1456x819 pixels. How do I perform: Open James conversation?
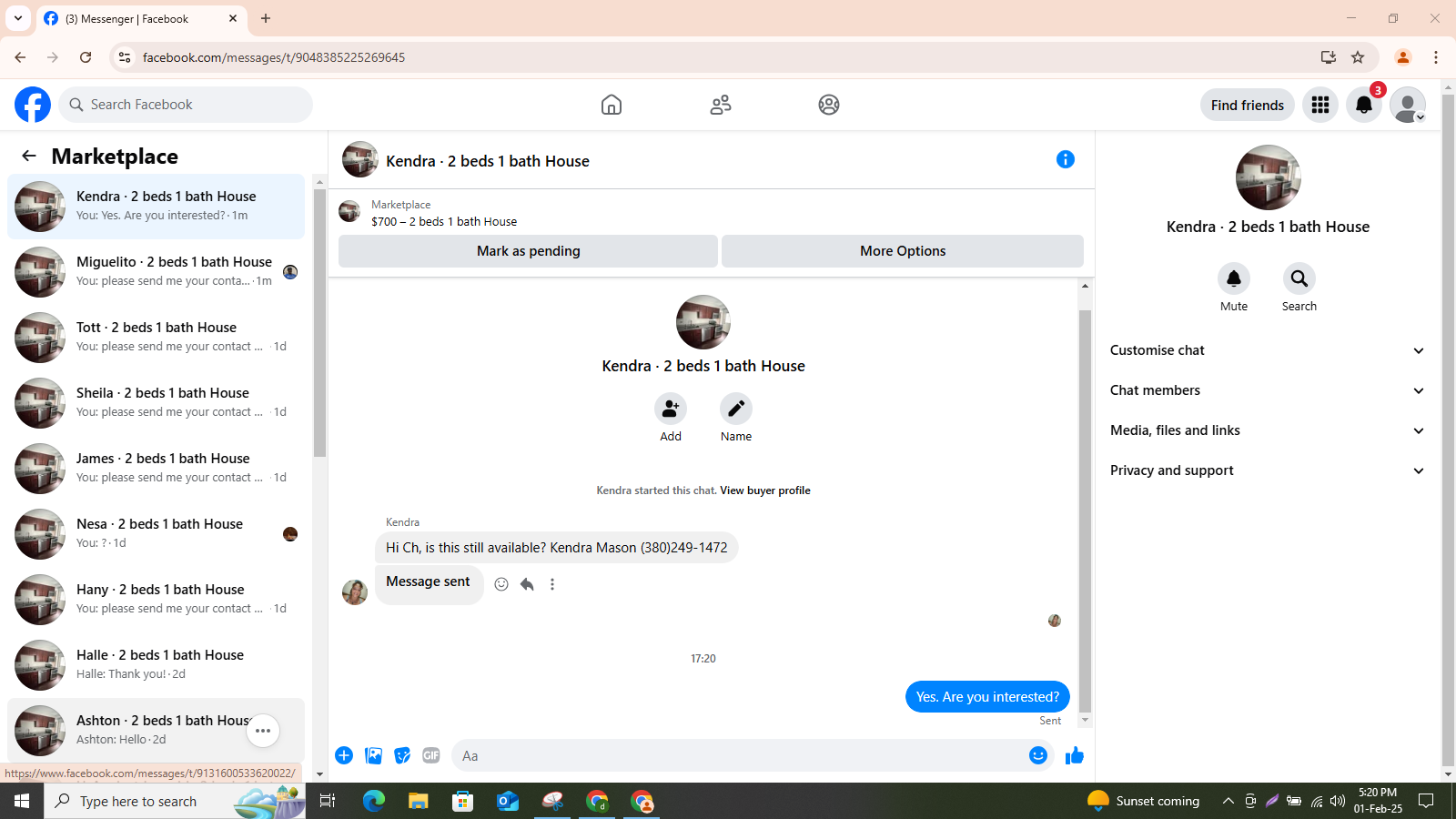click(x=156, y=469)
